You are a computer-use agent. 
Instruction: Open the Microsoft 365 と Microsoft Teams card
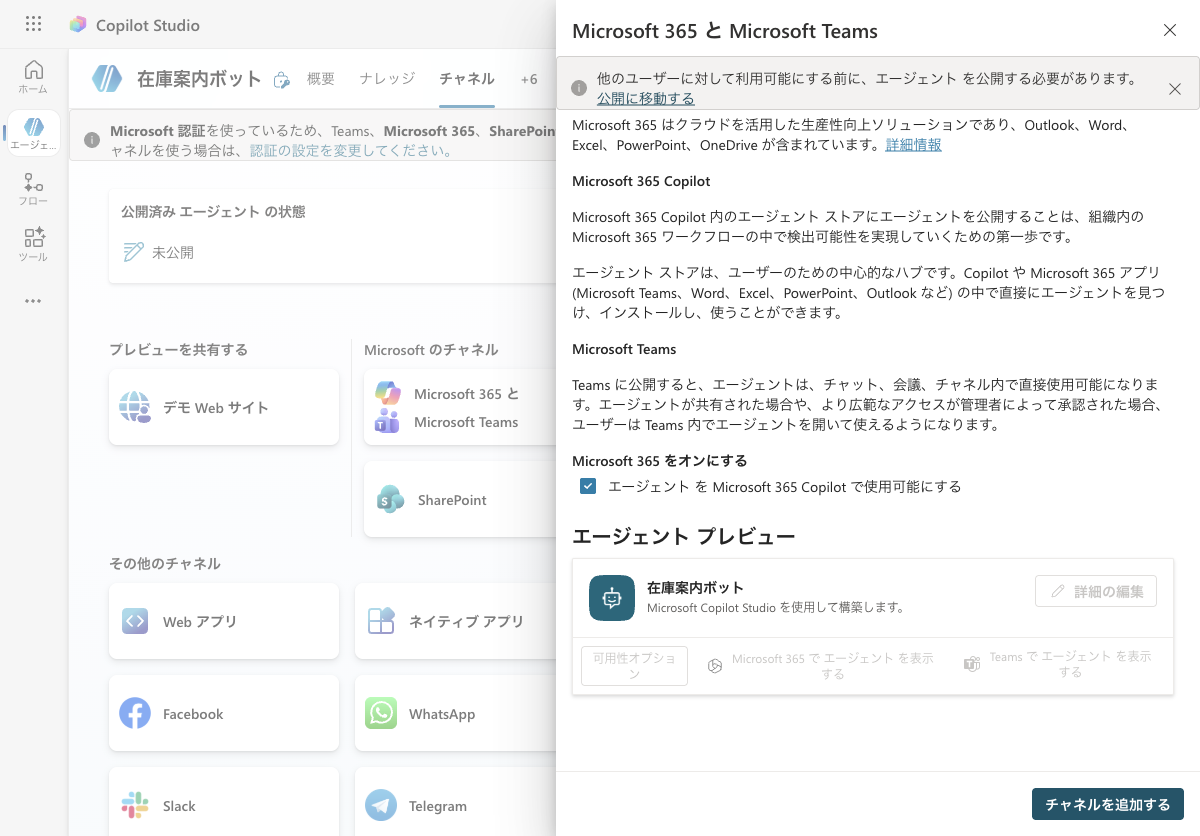coord(460,407)
